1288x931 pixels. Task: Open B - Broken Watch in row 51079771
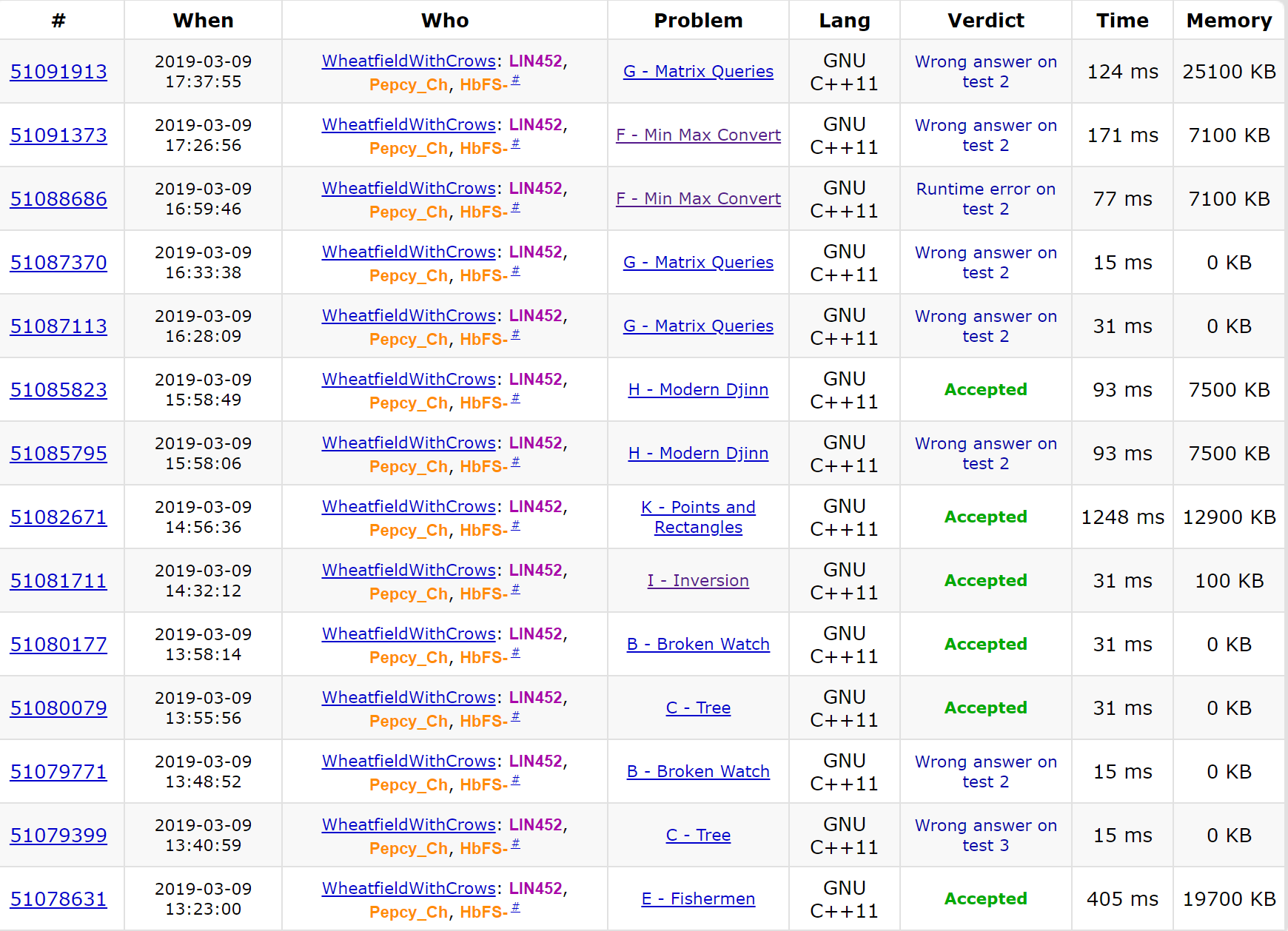tap(698, 772)
